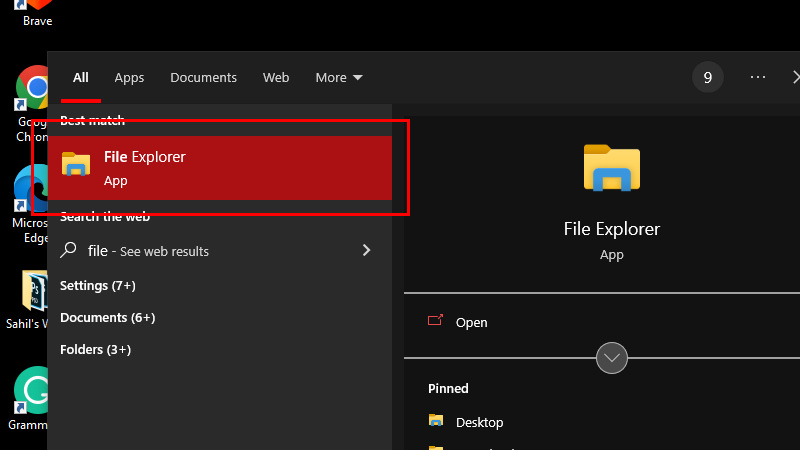Expand the More dropdown filter
This screenshot has width=800, height=450.
point(339,78)
